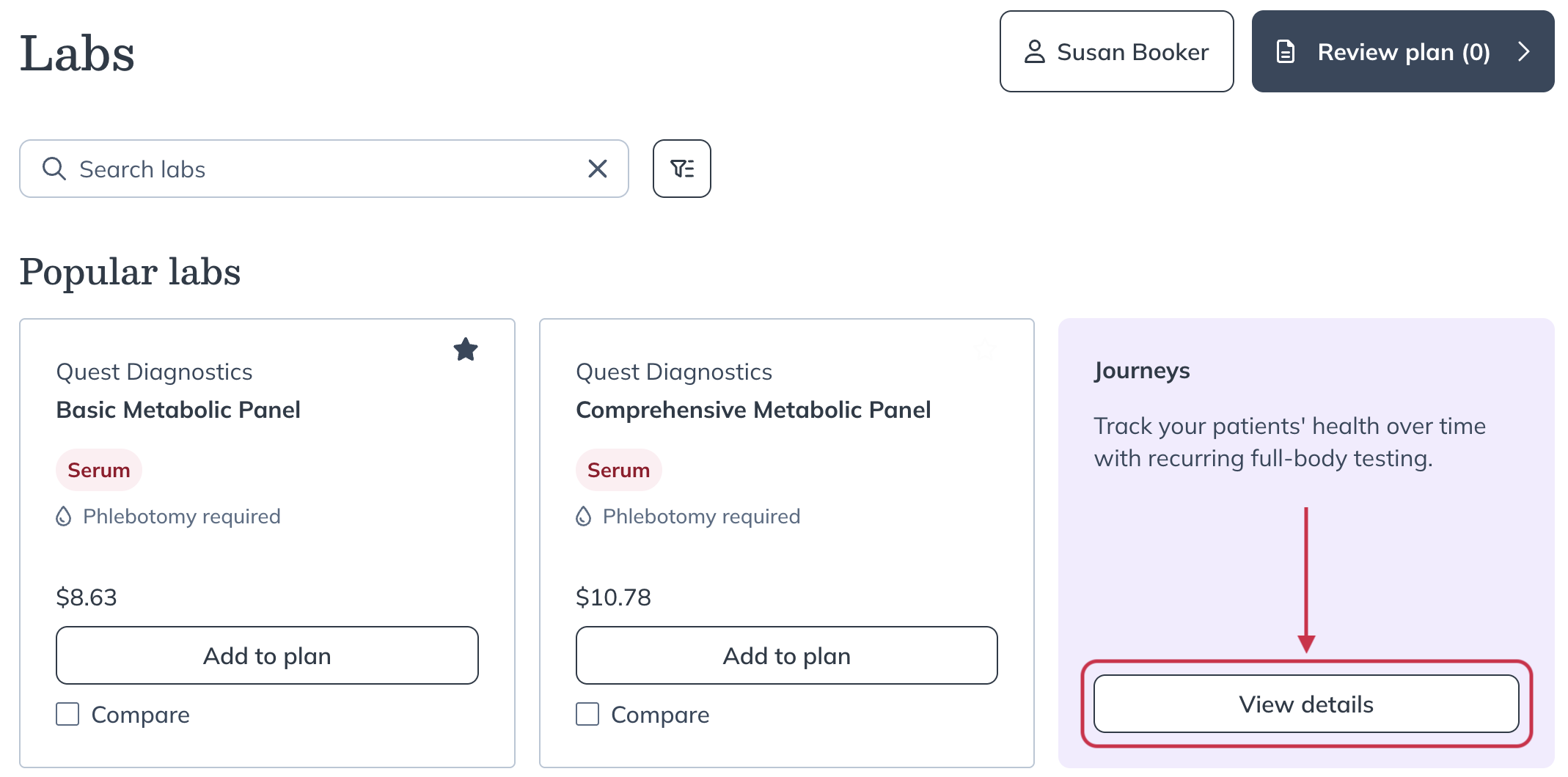1568x777 pixels.
Task: Clear the Search labs field
Action: click(598, 169)
